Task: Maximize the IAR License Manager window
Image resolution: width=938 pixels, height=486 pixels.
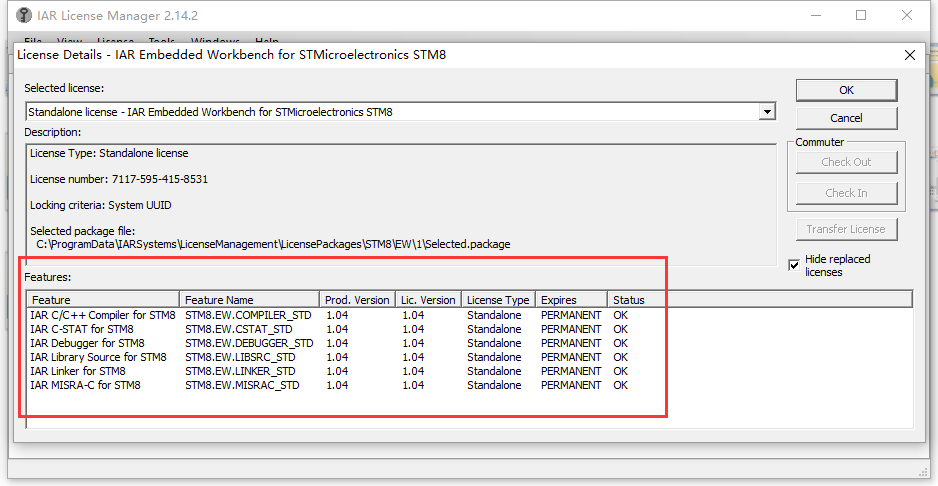Action: pyautogui.click(x=861, y=15)
